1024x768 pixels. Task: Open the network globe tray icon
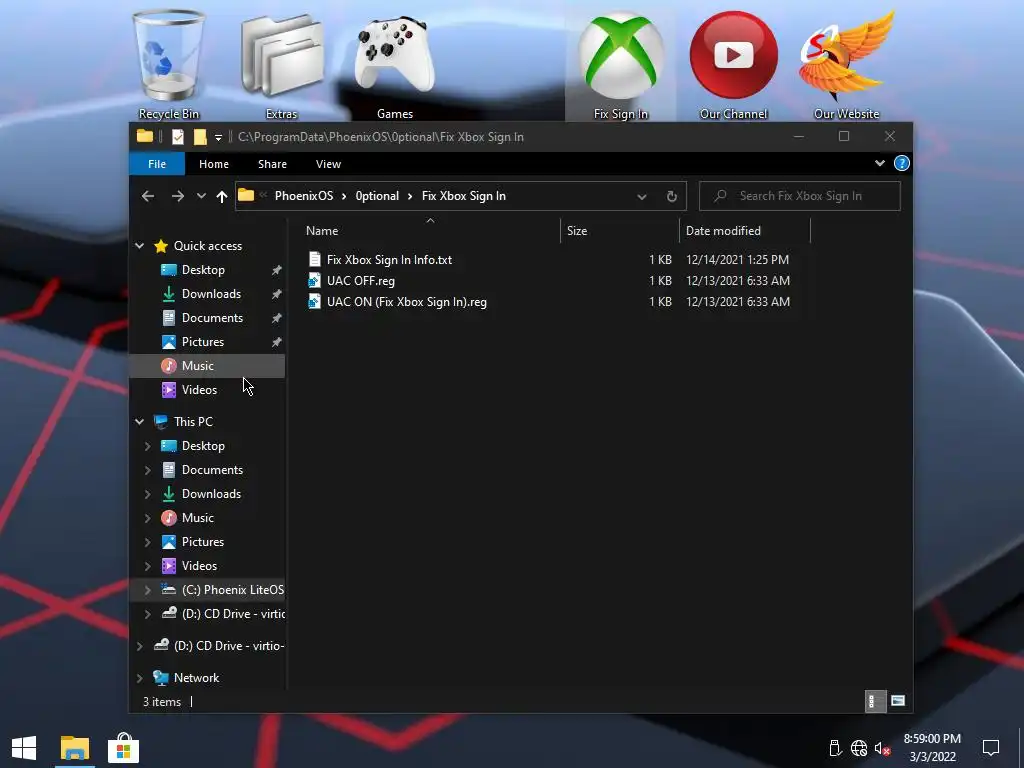859,748
